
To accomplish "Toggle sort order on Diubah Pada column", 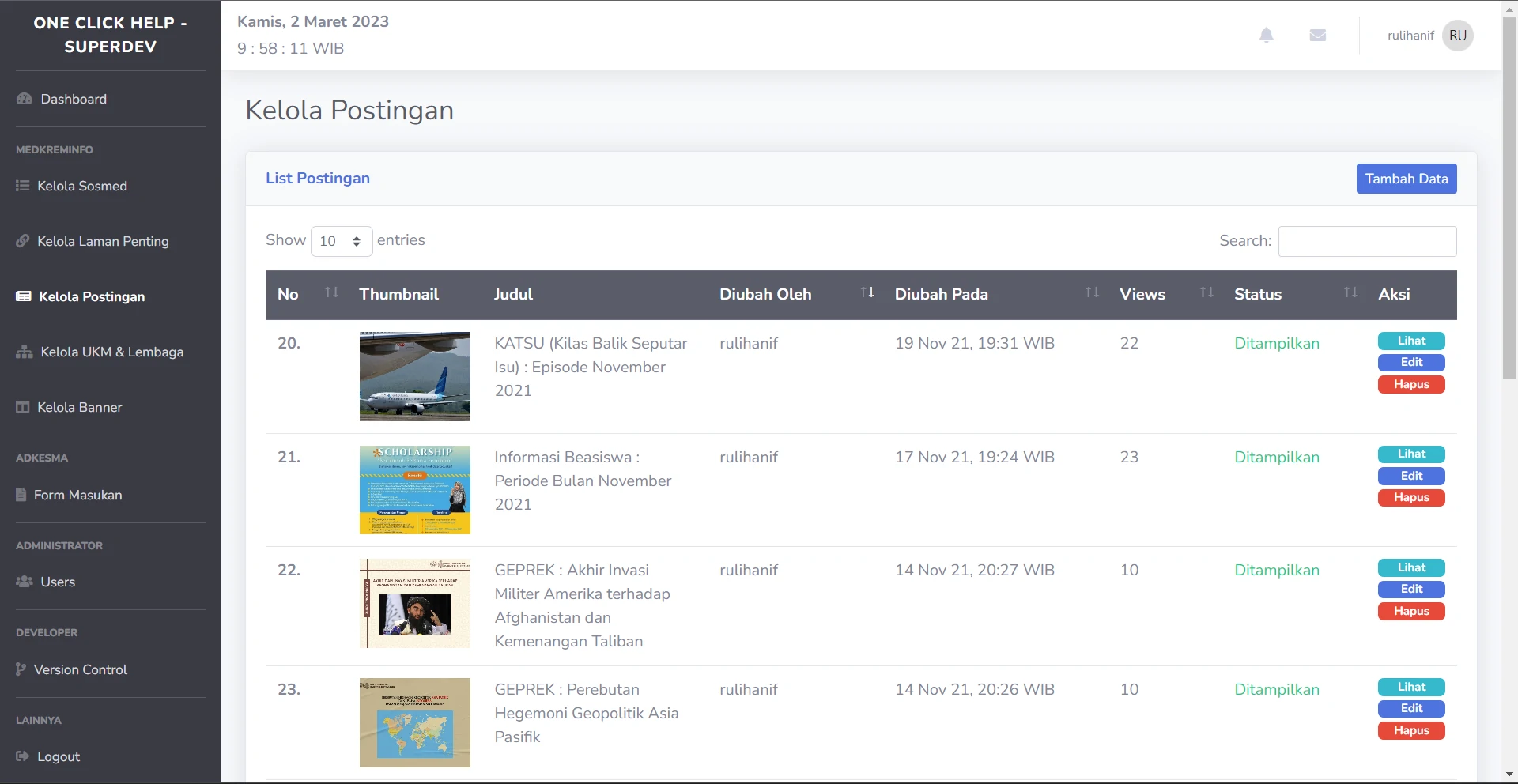I will tap(1092, 293).
